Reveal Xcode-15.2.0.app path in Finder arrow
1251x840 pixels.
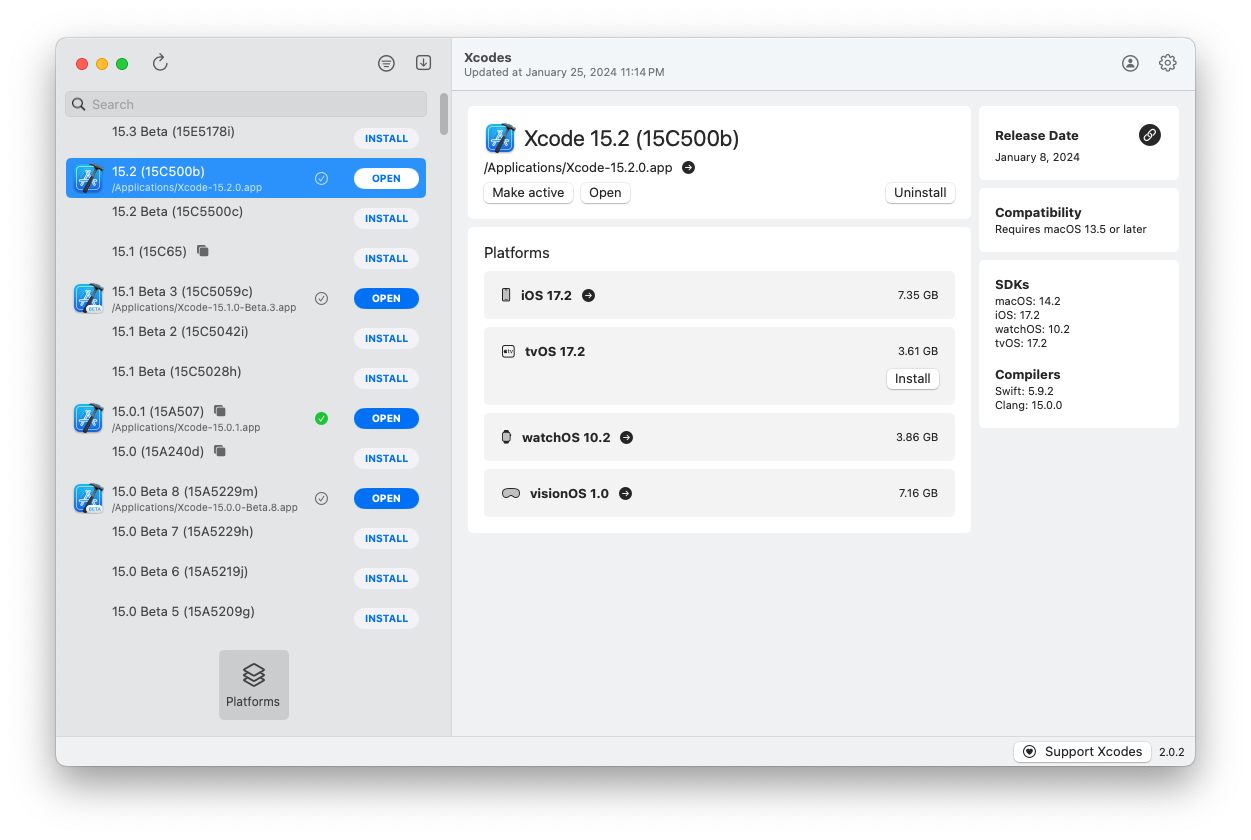[688, 168]
